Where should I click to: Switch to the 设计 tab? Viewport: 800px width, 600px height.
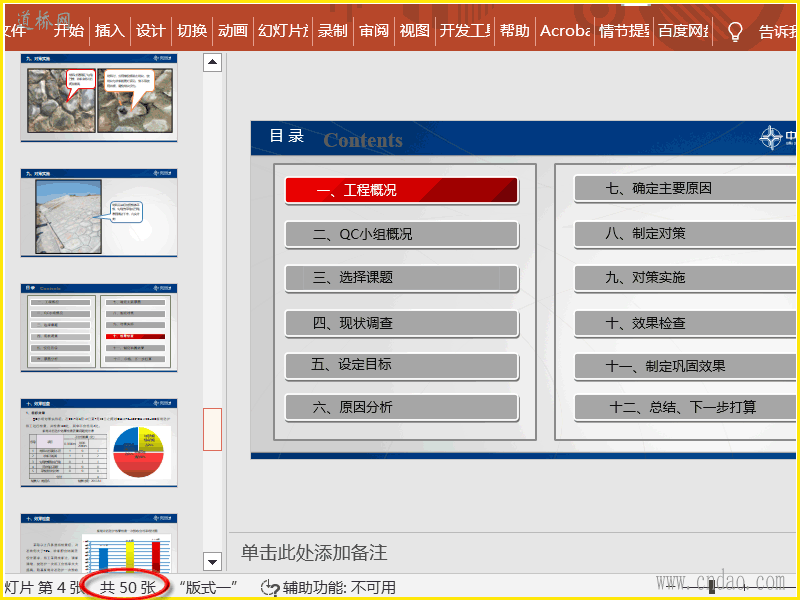[x=151, y=31]
